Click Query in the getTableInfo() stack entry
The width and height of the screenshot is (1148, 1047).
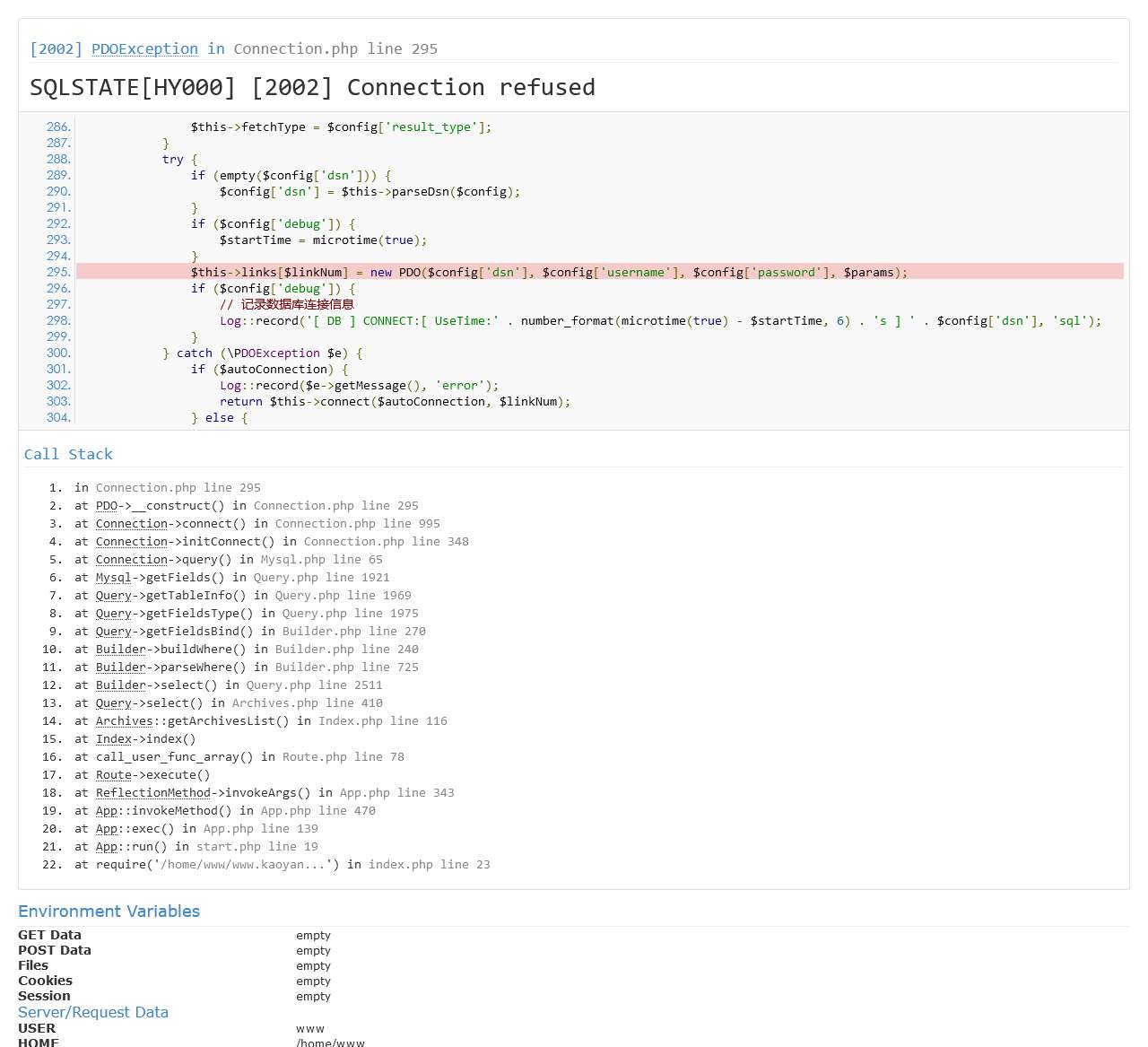114,596
